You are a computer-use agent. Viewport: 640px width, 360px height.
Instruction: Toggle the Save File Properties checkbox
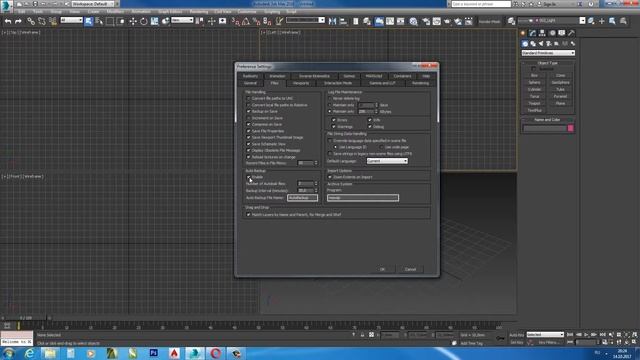[x=248, y=131]
